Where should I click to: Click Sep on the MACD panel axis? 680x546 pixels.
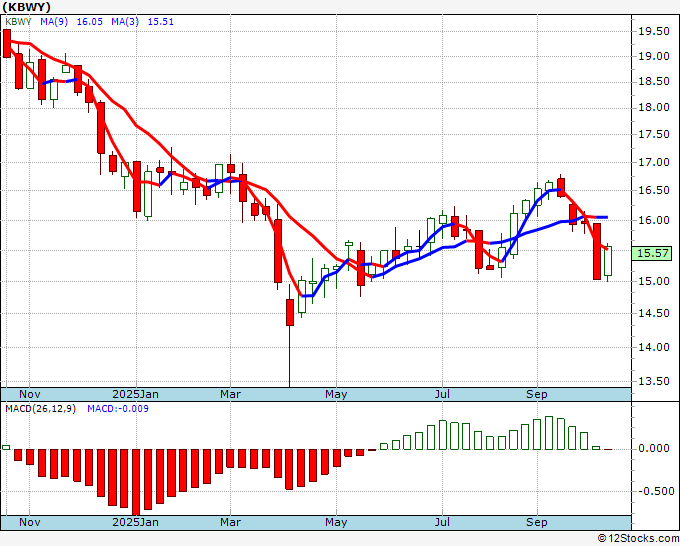click(x=537, y=522)
